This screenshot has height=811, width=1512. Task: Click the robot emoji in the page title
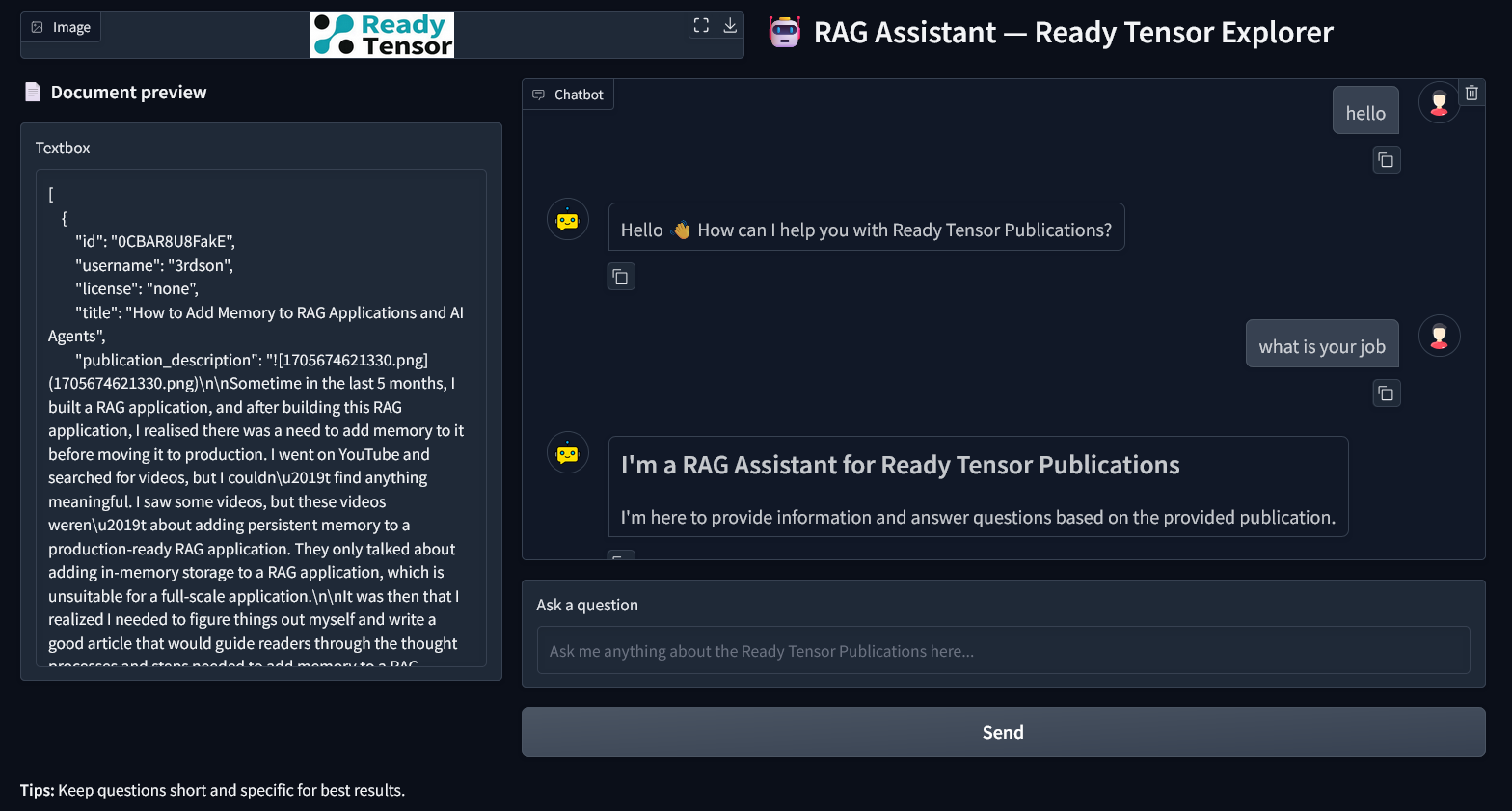(x=785, y=32)
